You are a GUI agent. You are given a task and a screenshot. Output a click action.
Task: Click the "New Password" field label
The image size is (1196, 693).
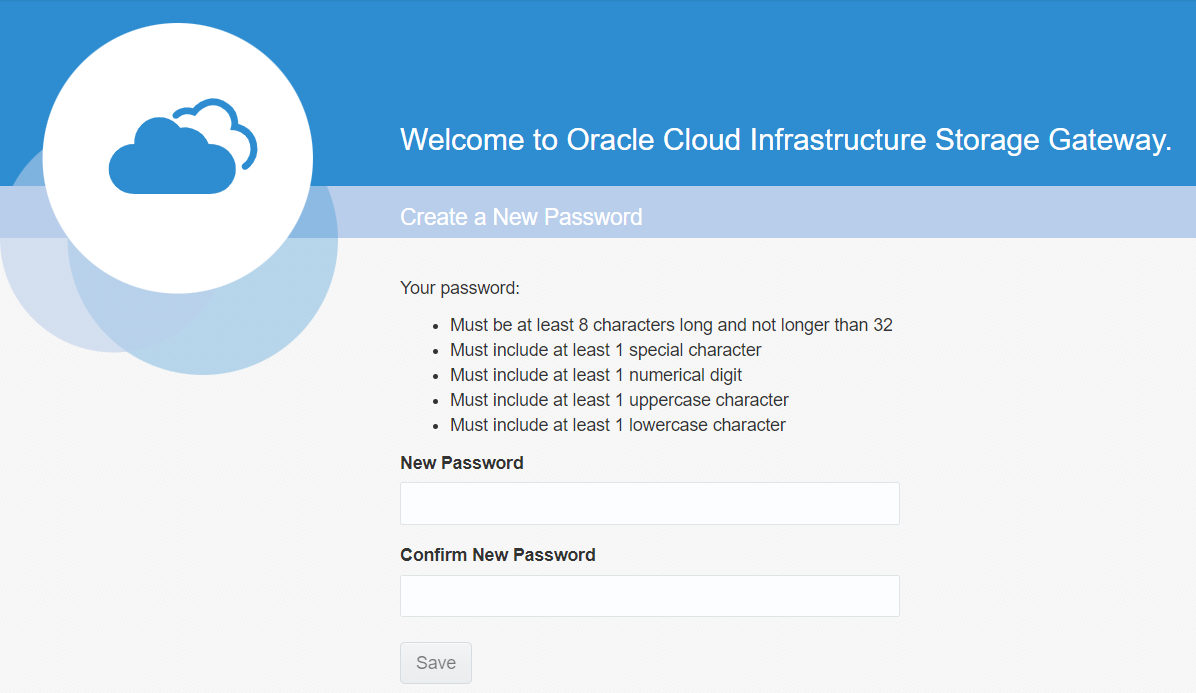point(461,463)
